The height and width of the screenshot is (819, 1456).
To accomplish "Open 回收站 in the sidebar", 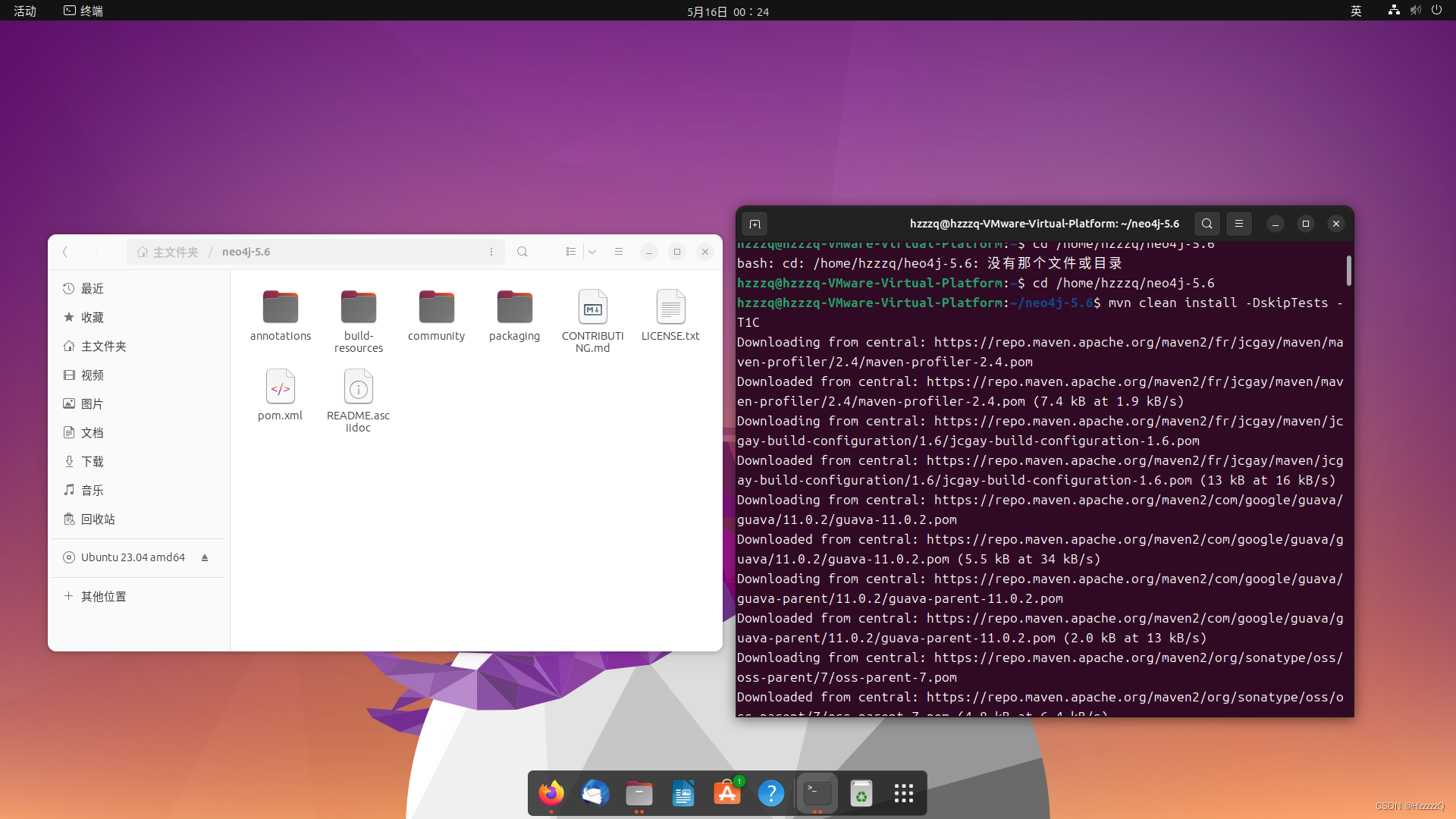I will [x=139, y=519].
